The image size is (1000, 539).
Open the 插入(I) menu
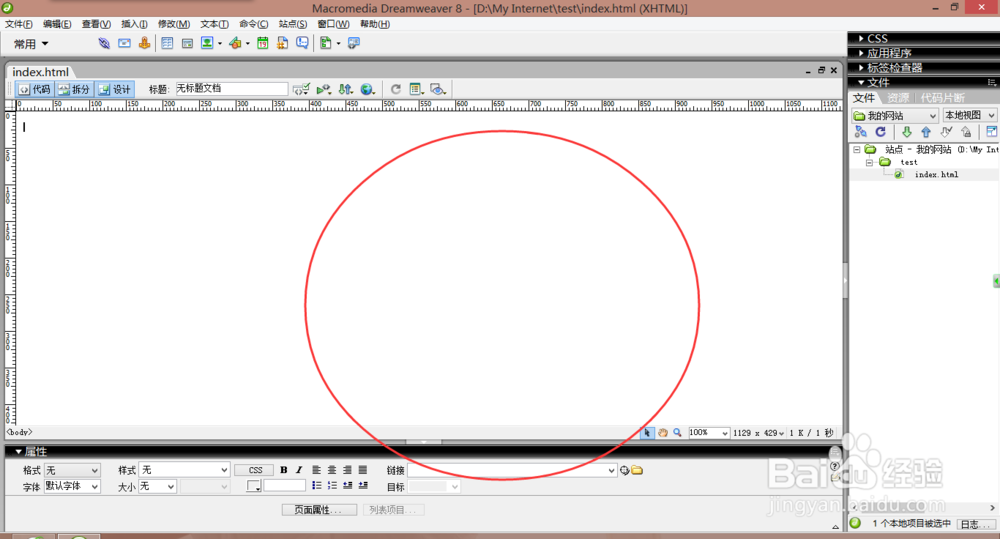tap(134, 24)
